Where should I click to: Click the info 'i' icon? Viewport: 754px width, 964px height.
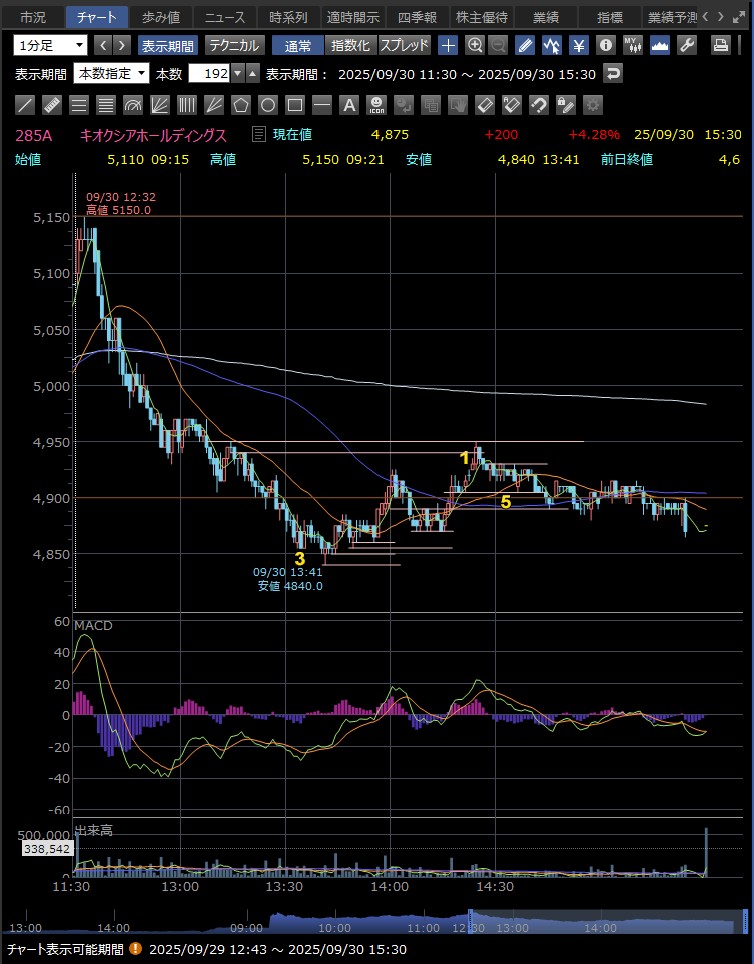tap(605, 45)
